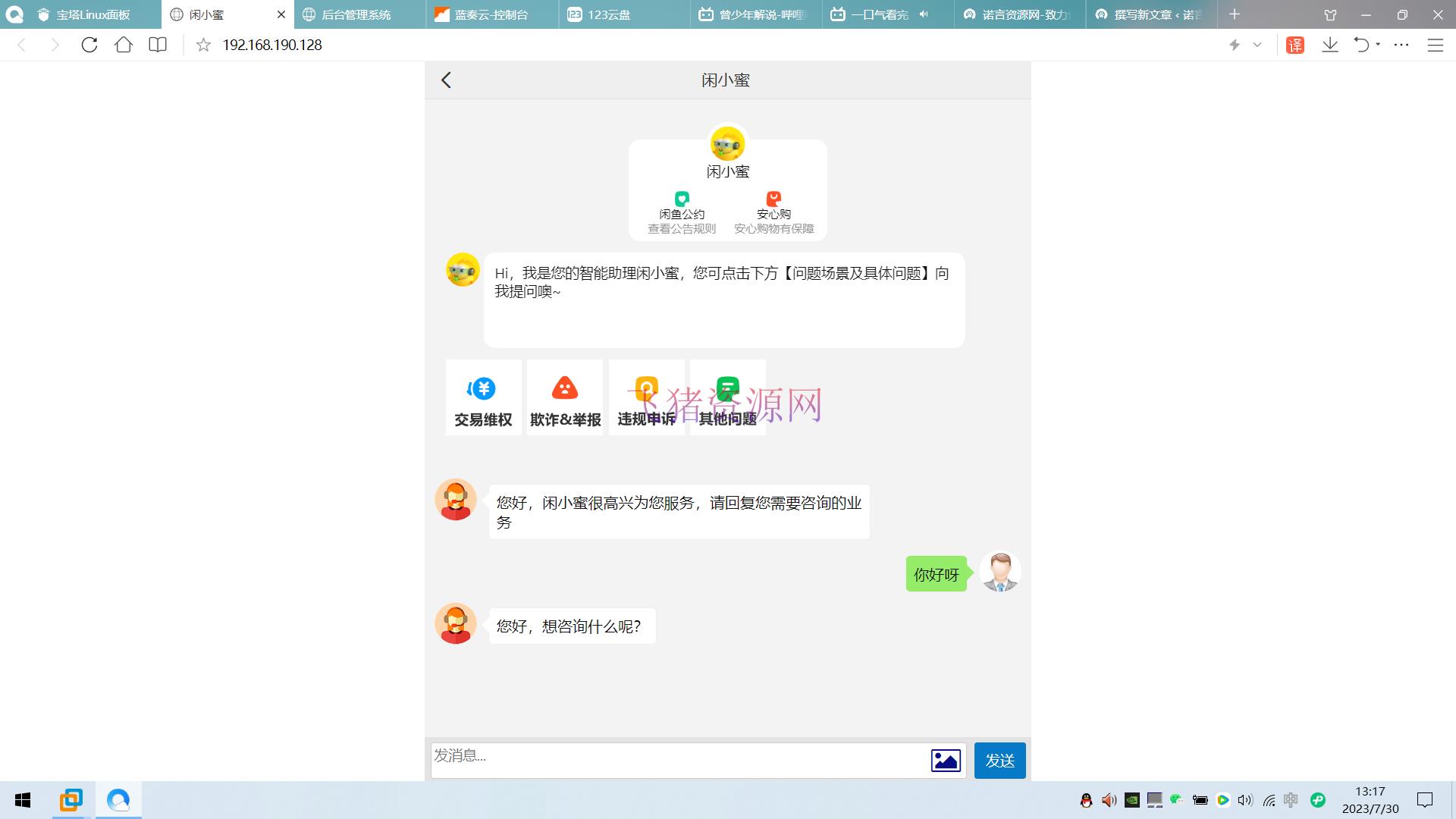1456x819 pixels.
Task: Open the reading mode book icon
Action: (158, 45)
